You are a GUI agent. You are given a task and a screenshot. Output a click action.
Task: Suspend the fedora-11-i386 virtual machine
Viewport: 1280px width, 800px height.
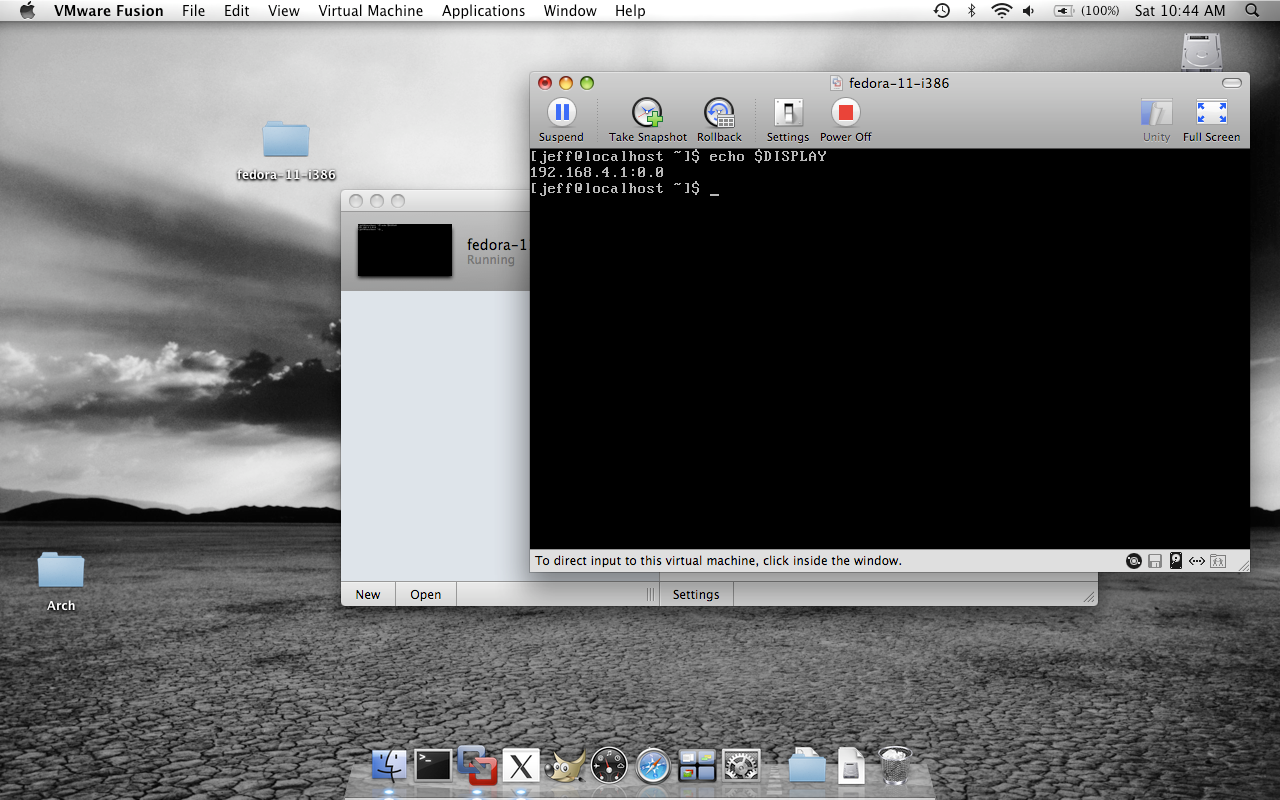coord(561,113)
